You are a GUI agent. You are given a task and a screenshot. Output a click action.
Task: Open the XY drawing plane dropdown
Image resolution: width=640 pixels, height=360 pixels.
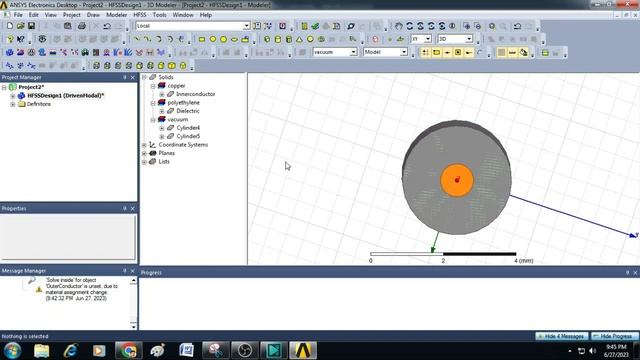click(x=428, y=39)
